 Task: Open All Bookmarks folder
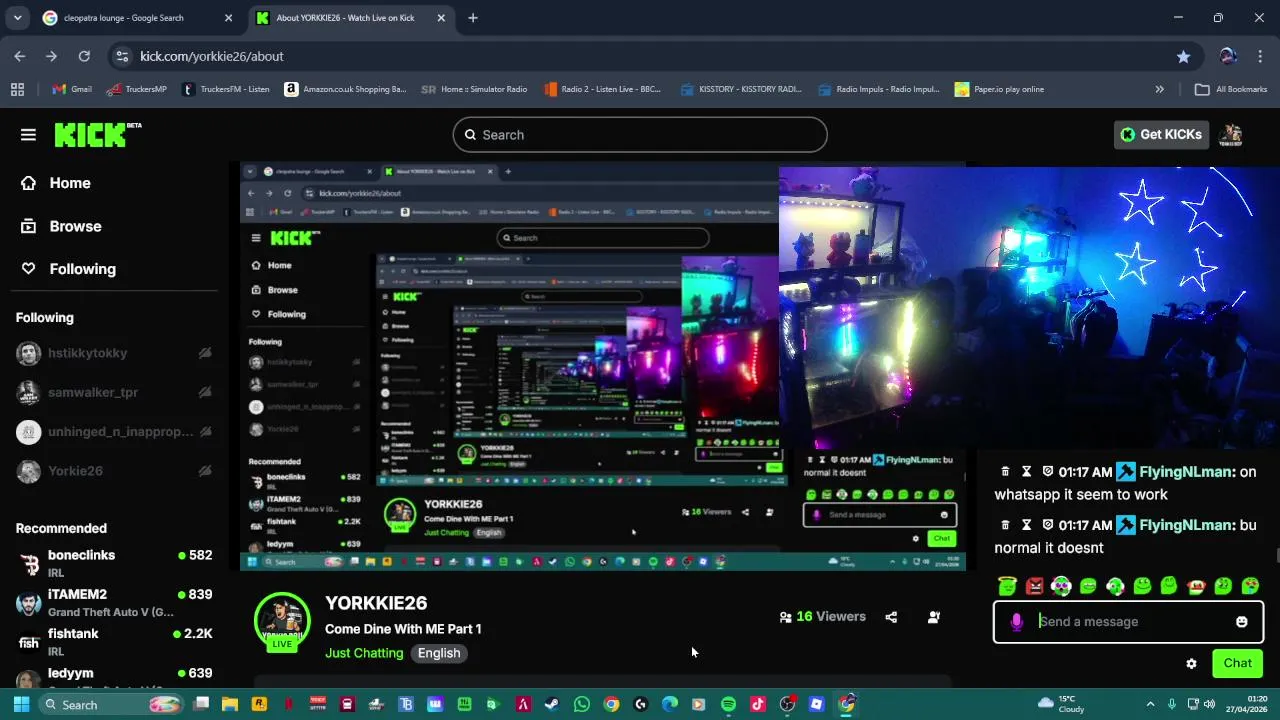point(1231,89)
